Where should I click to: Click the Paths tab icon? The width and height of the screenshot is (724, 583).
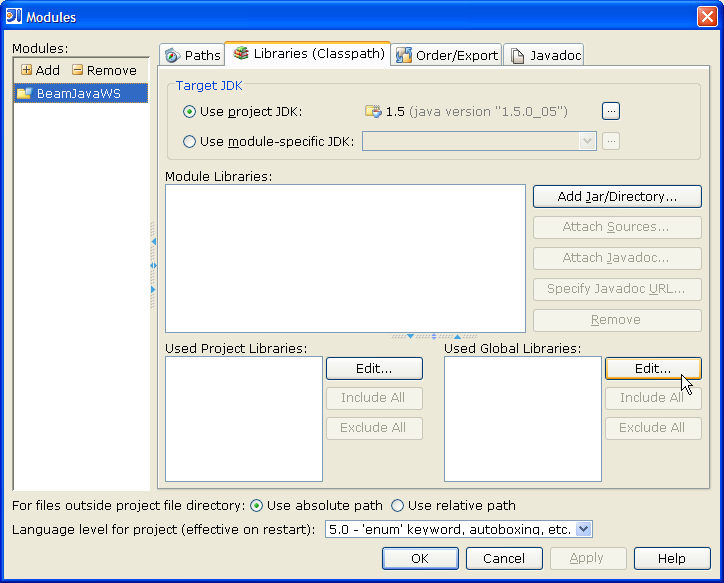(x=172, y=55)
